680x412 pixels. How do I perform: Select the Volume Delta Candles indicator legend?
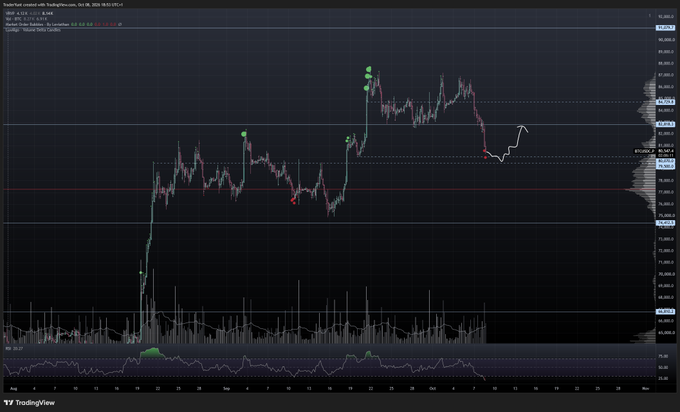tap(33, 30)
